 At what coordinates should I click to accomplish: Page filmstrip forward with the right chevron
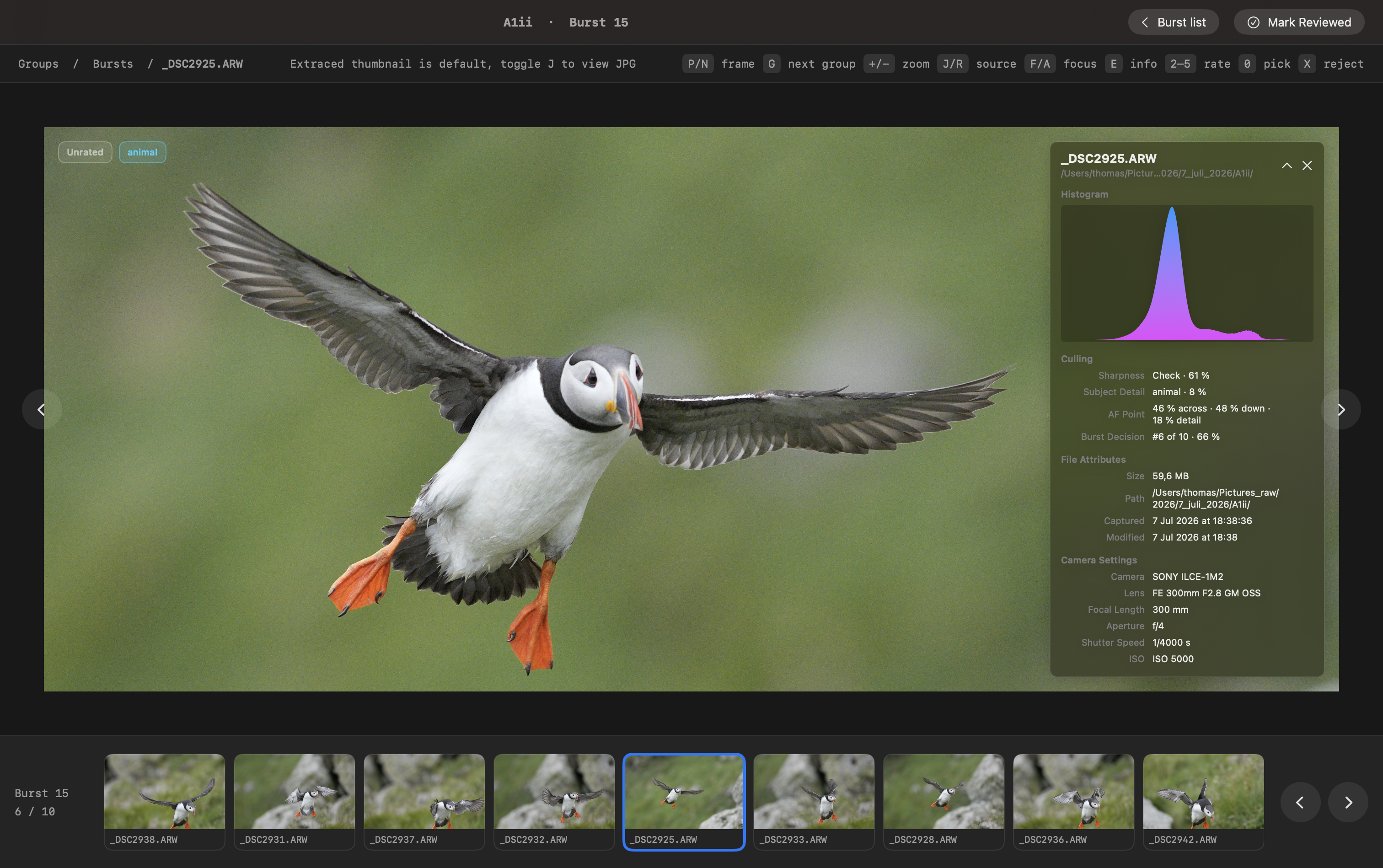click(1349, 802)
